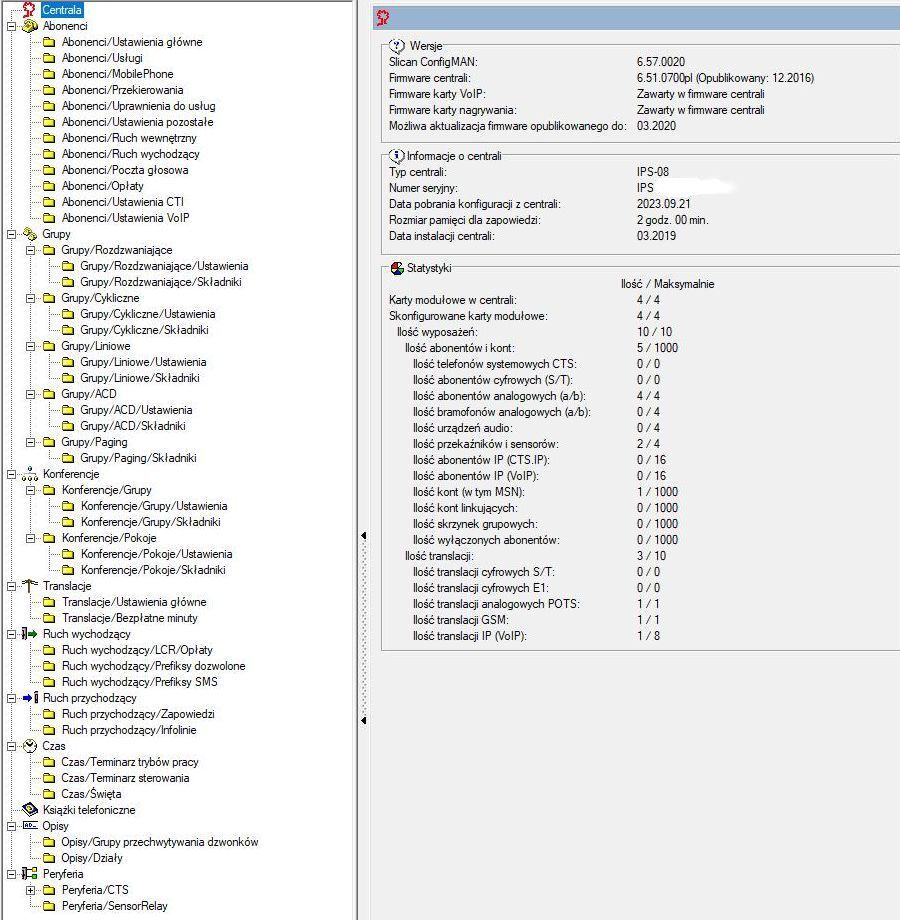This screenshot has height=920, width=900.
Task: Open Abonenci/Przekierowania
Action: click(x=123, y=90)
